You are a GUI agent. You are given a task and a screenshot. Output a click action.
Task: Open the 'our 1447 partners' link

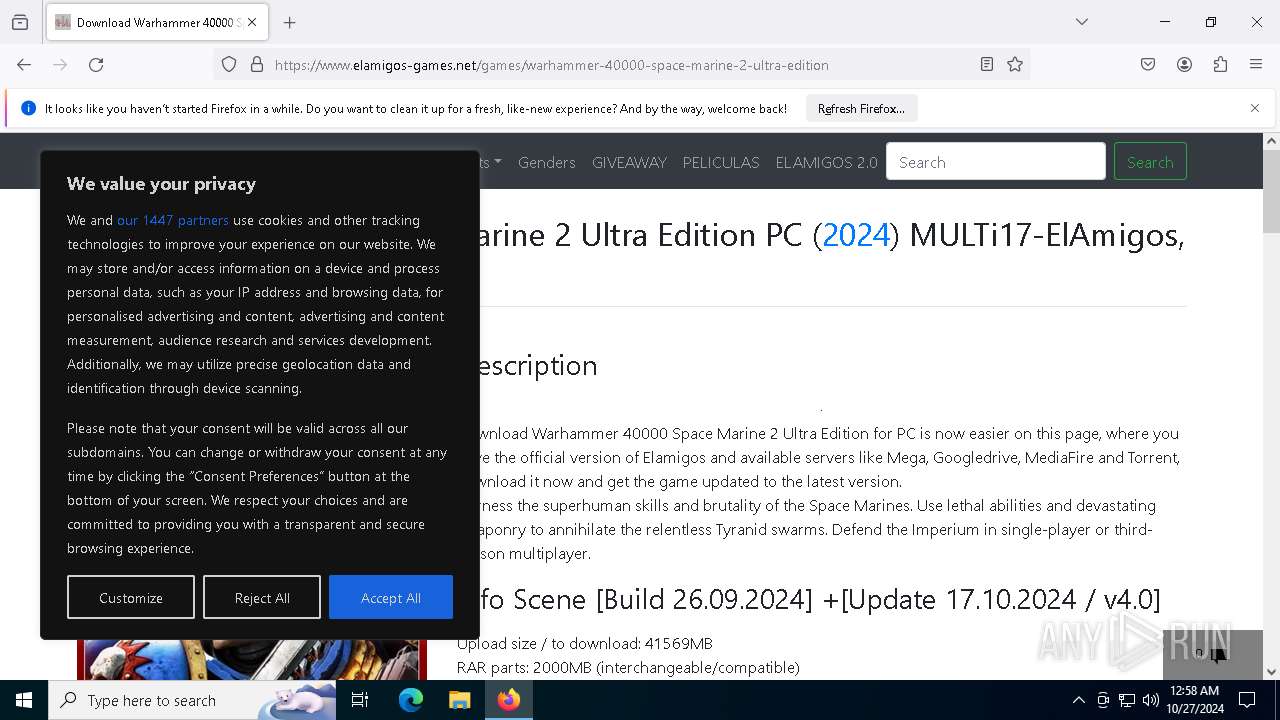click(173, 220)
